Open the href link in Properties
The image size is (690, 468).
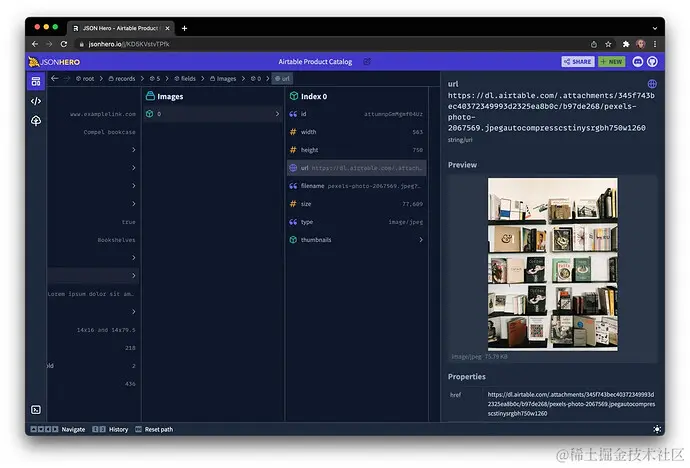(571, 404)
